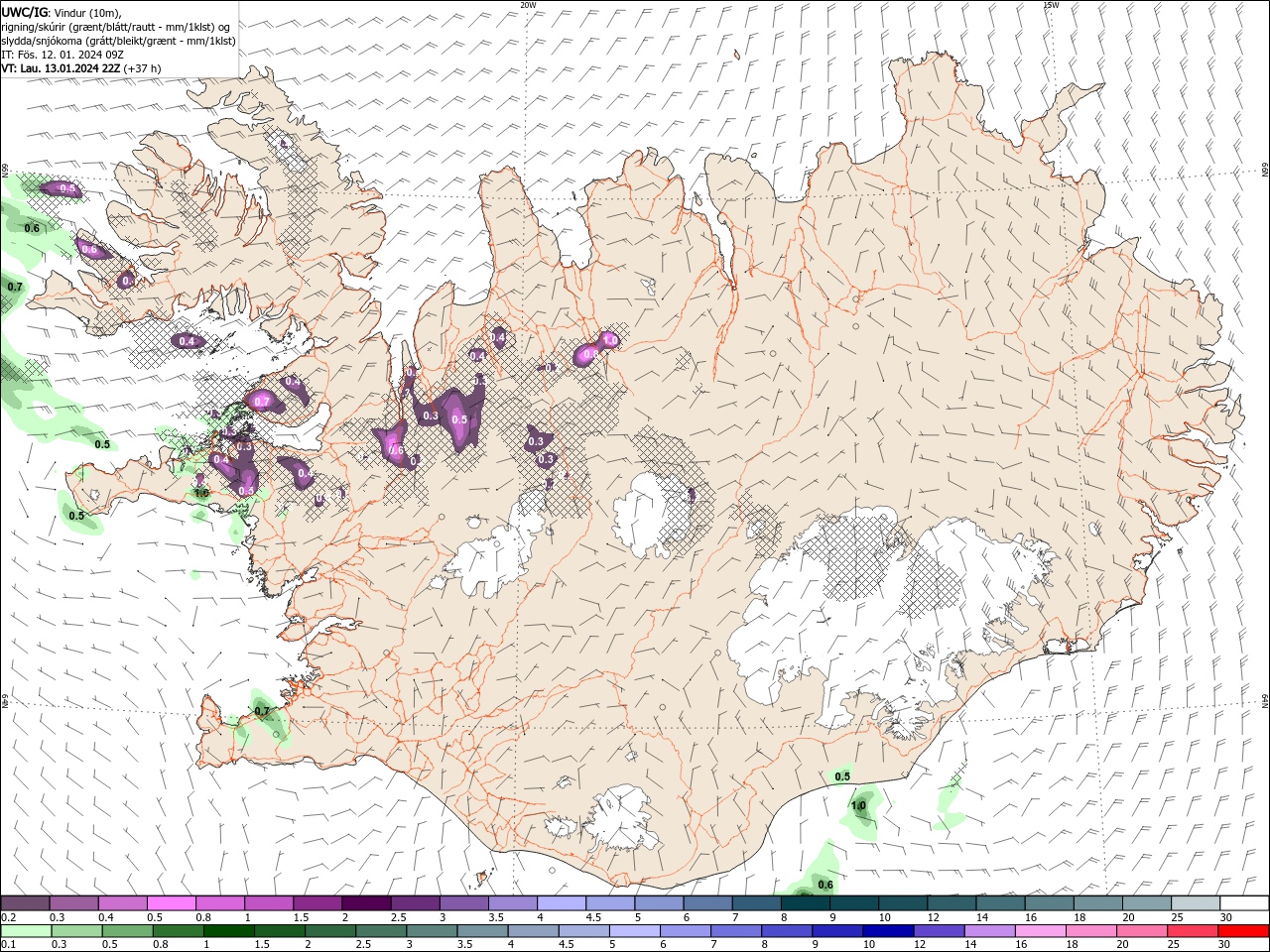This screenshot has height=952, width=1270.
Task: Click the light pink swatch labeled 16 in bottom legend
Action: pyautogui.click(x=1040, y=931)
